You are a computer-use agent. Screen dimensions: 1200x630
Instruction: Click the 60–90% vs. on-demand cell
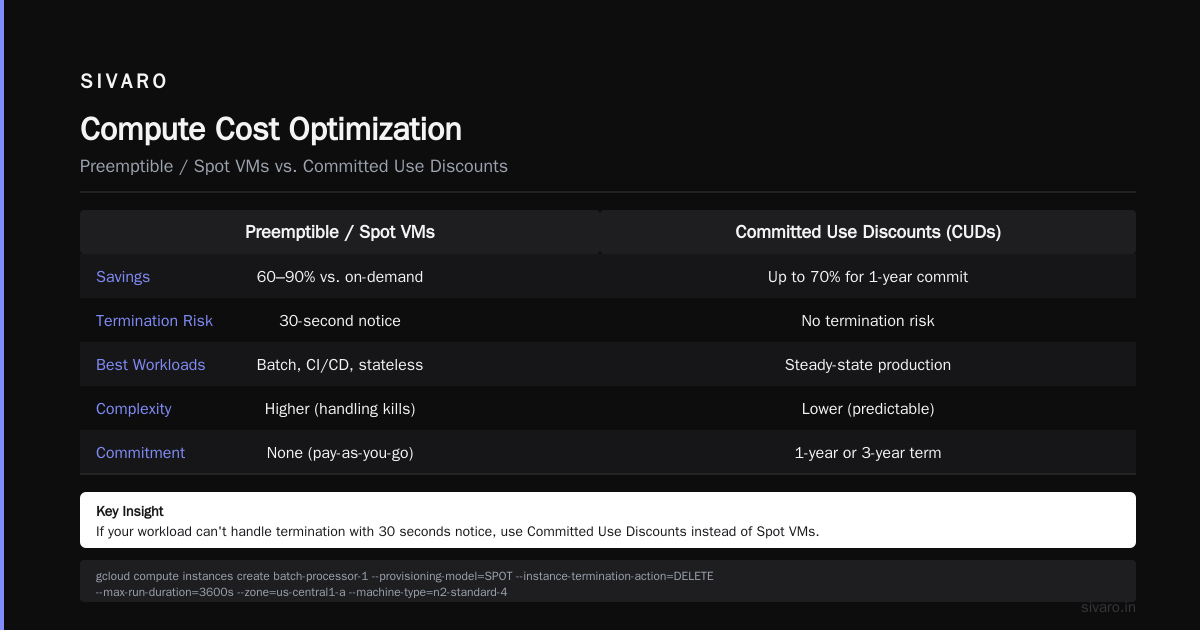click(x=340, y=277)
